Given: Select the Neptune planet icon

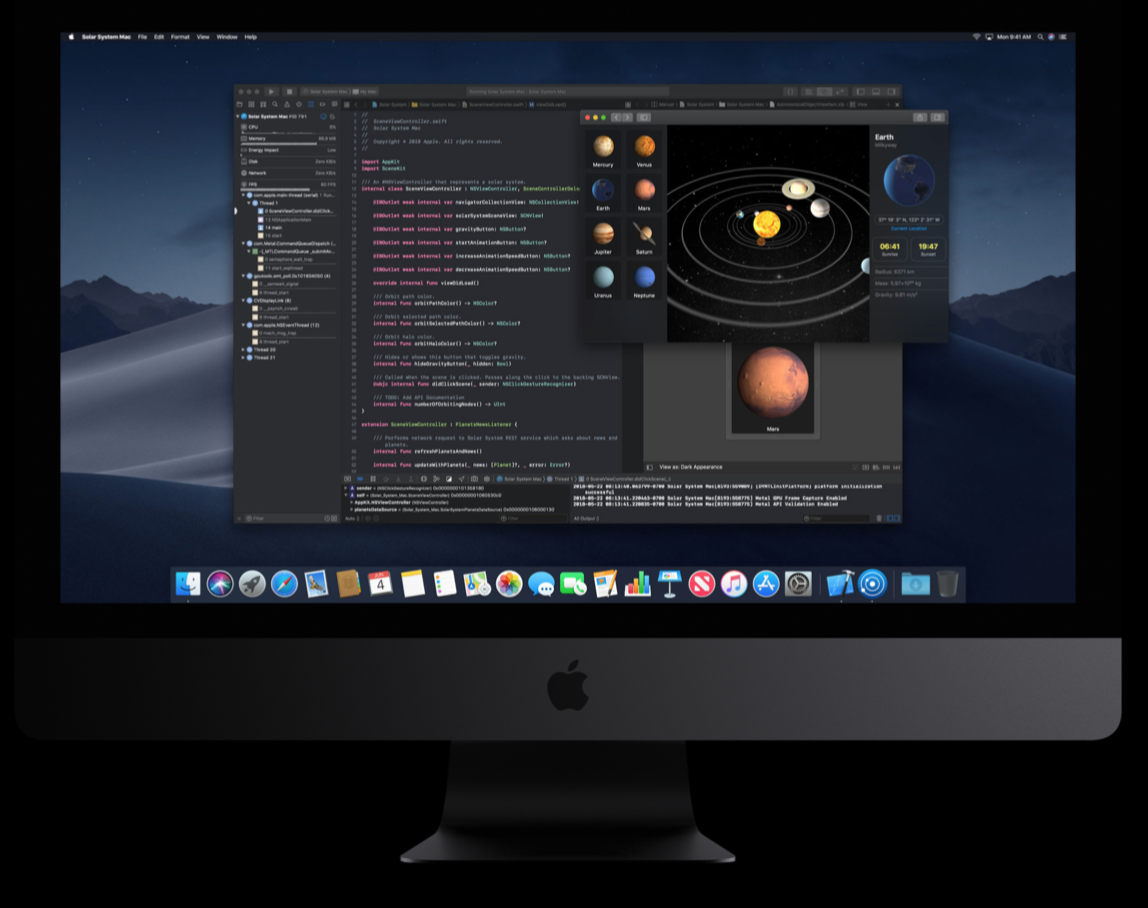Looking at the screenshot, I should [644, 278].
